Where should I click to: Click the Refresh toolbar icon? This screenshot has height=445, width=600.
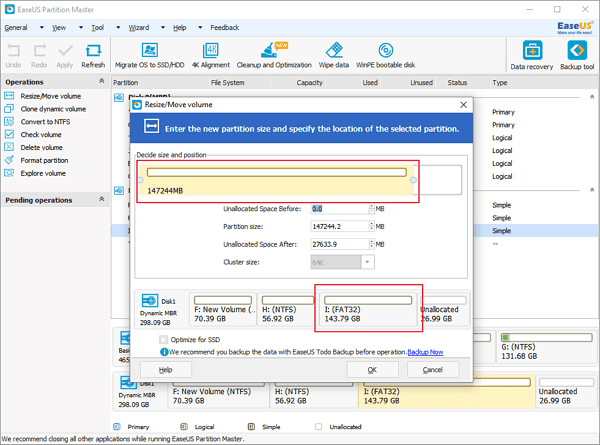click(93, 56)
